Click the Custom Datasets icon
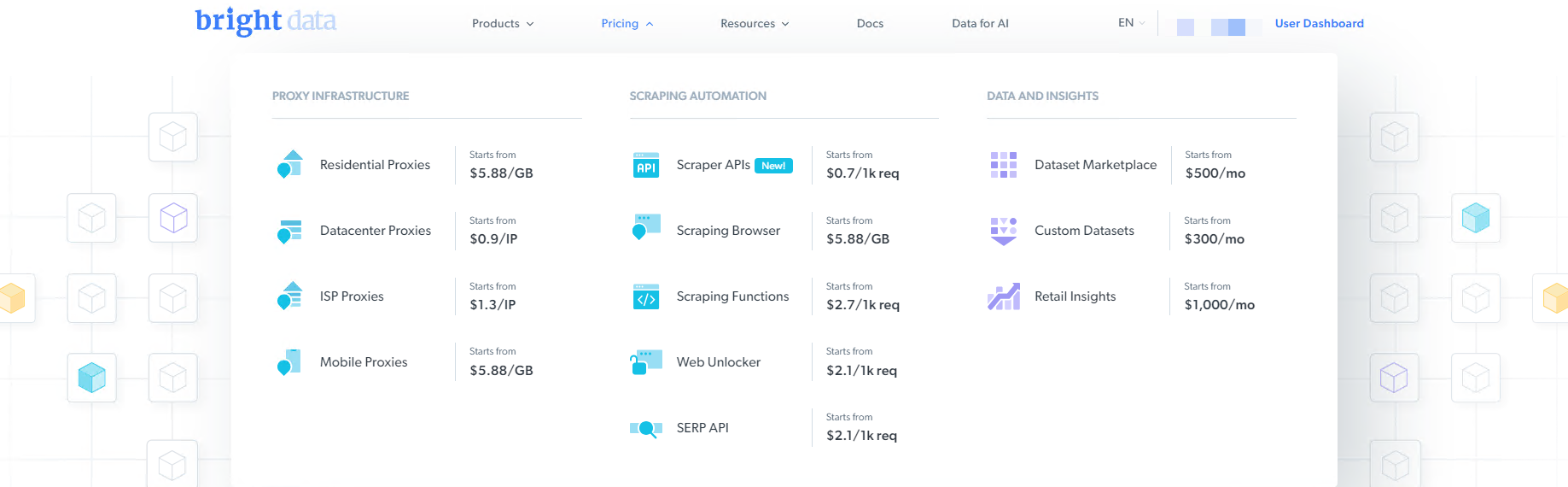This screenshot has width=1568, height=487. pos(1004,231)
